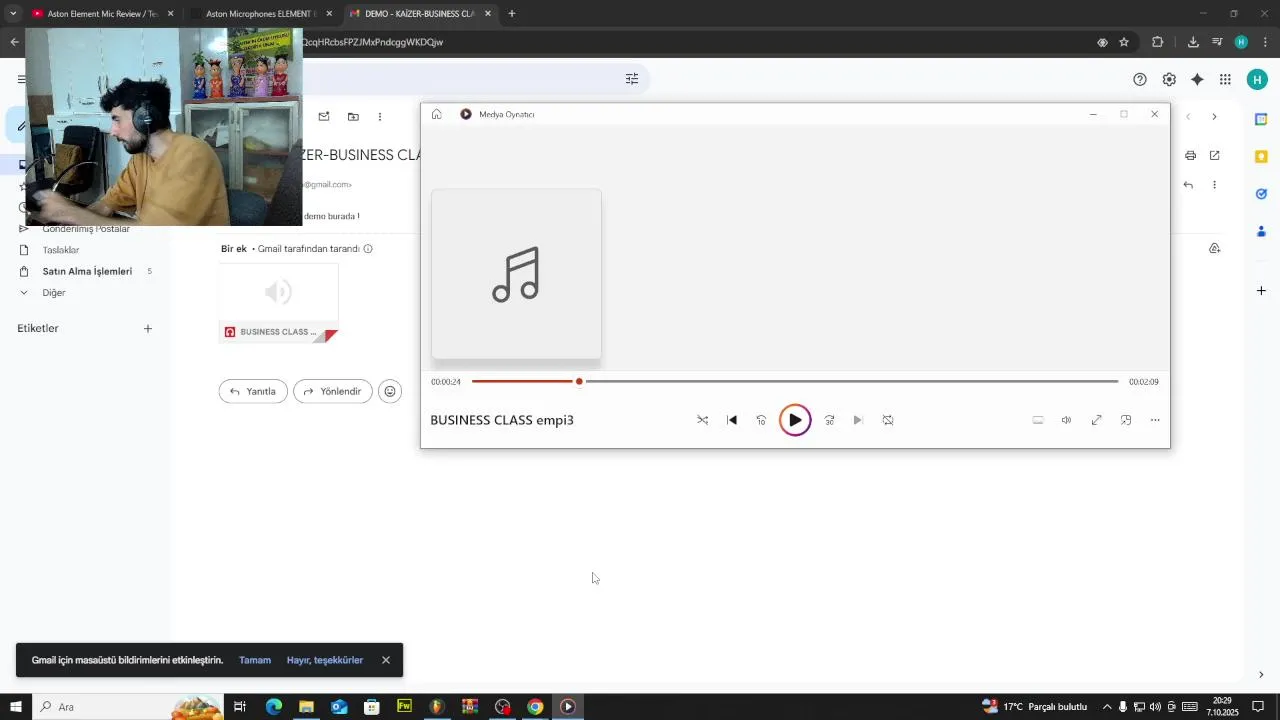This screenshot has width=1280, height=720.
Task: Create a new label next to Etiketler
Action: point(148,328)
